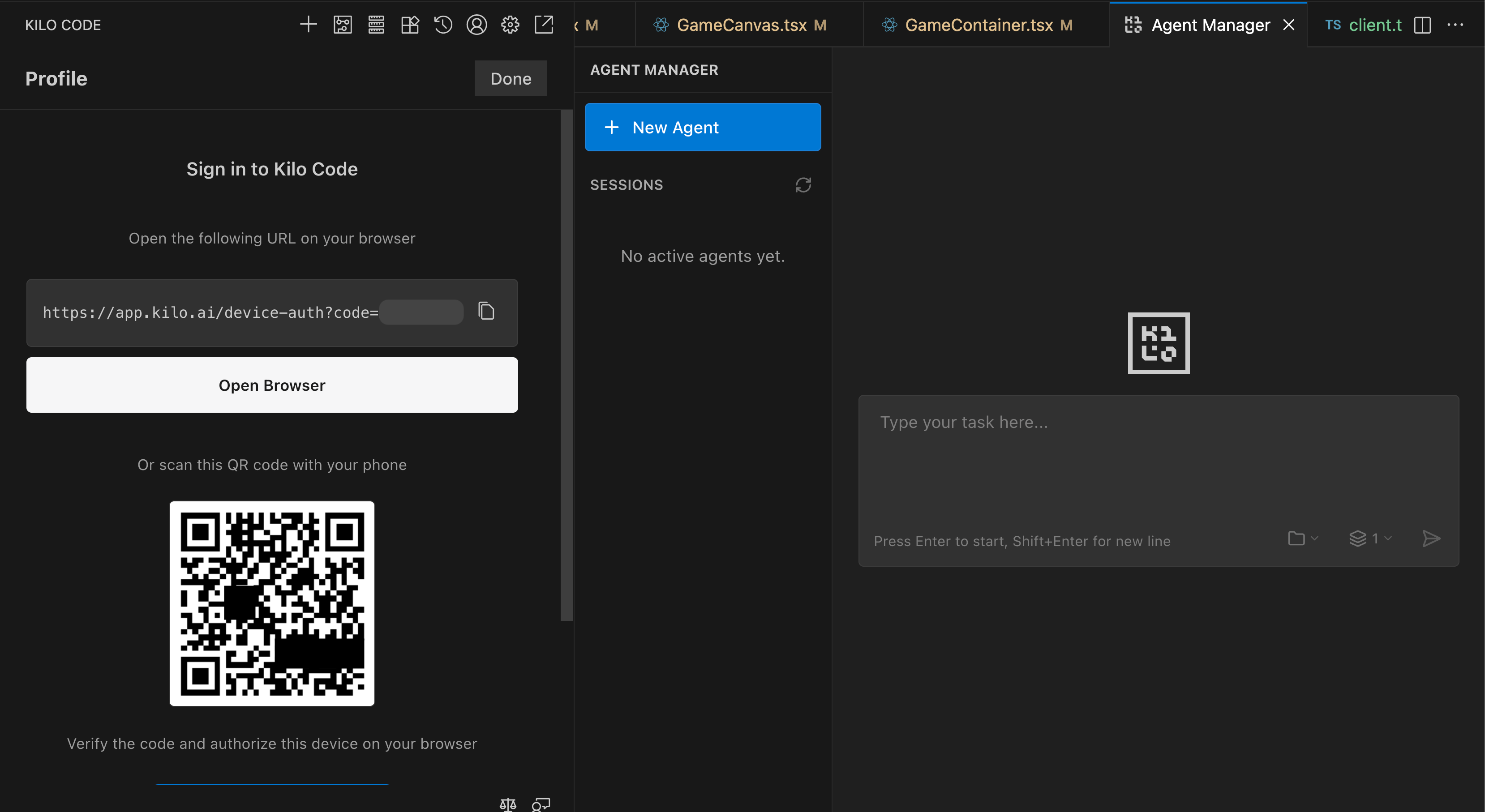
Task: Expand the folder selector dropdown
Action: coord(1302,538)
